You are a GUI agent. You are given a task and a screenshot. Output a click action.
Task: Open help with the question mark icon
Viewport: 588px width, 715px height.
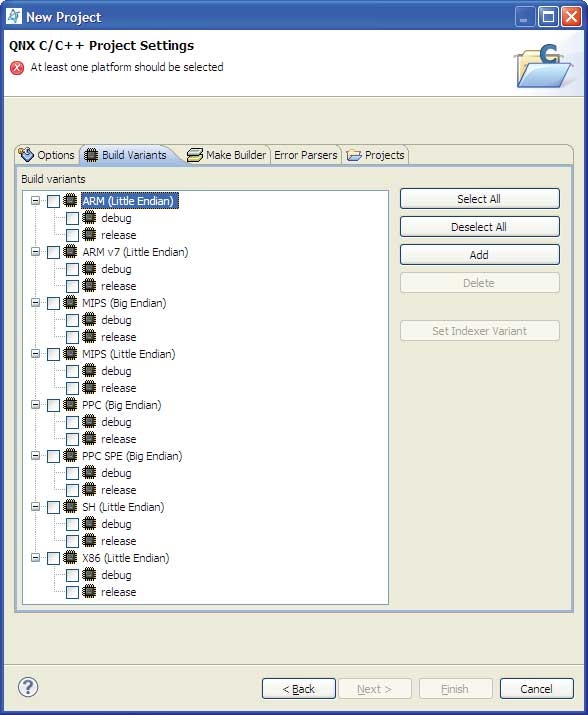point(28,687)
